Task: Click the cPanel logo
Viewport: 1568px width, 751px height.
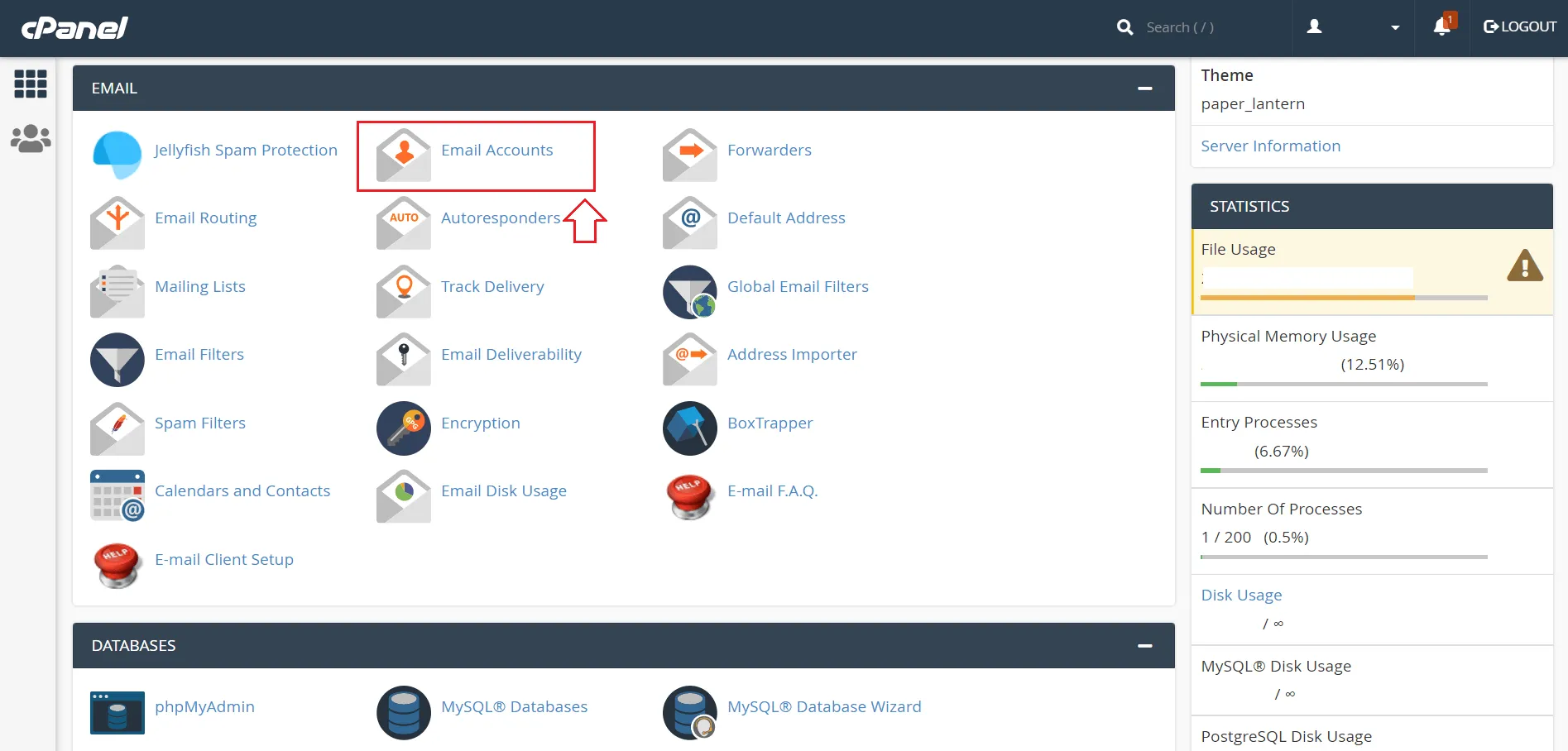Action: point(74,28)
